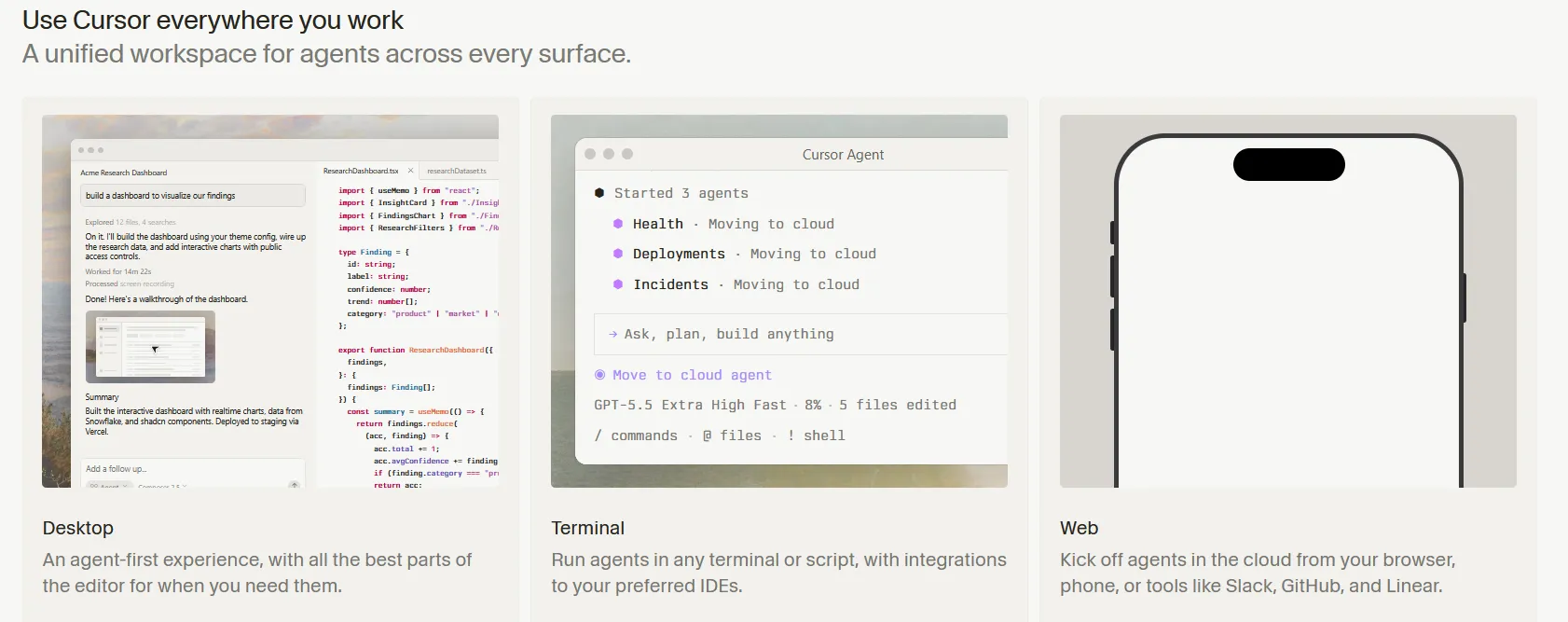Click the Move to cloud agent label

coord(692,375)
